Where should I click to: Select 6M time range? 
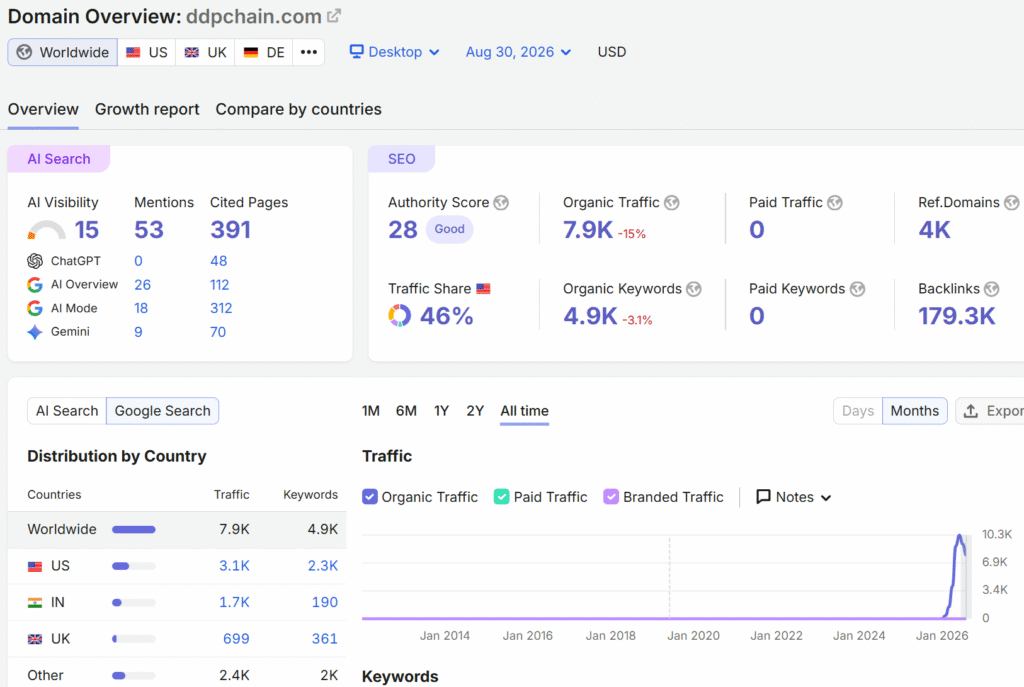click(x=406, y=411)
